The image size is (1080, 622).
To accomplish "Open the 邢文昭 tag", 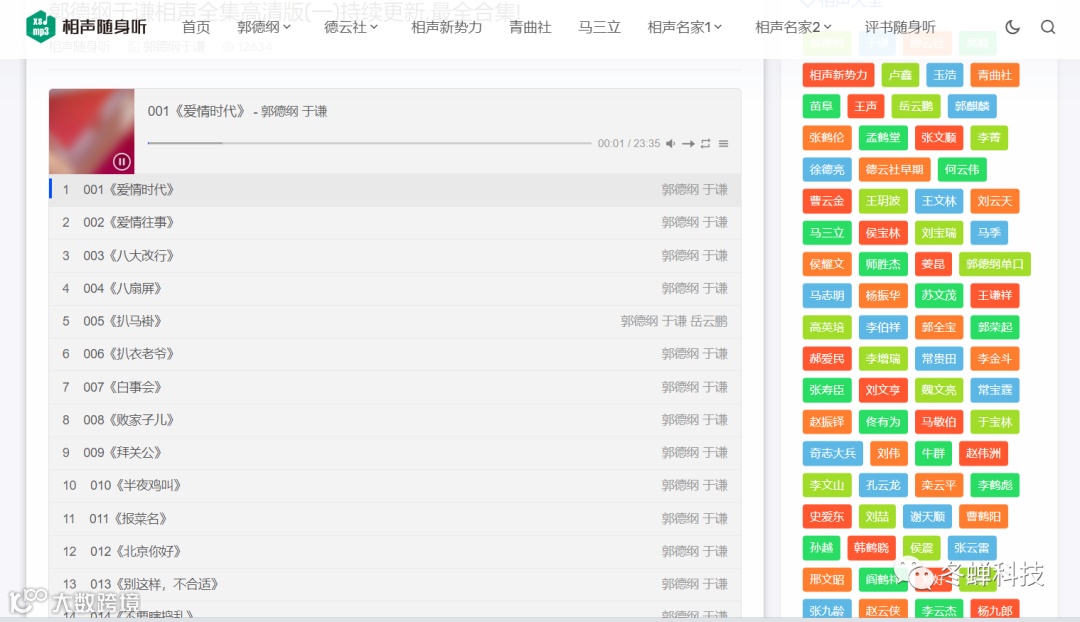I will click(827, 579).
